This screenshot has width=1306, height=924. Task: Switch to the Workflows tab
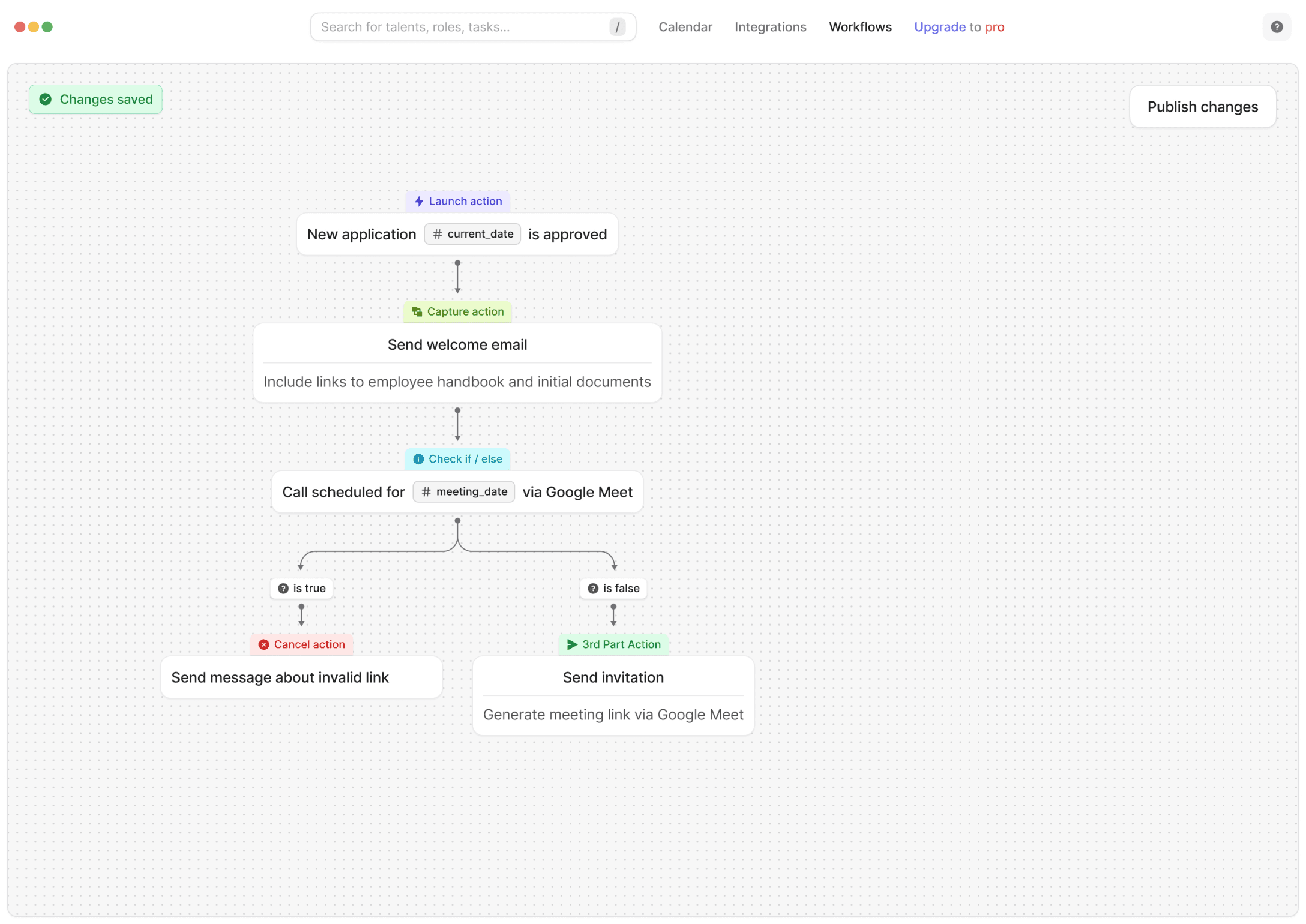click(860, 27)
